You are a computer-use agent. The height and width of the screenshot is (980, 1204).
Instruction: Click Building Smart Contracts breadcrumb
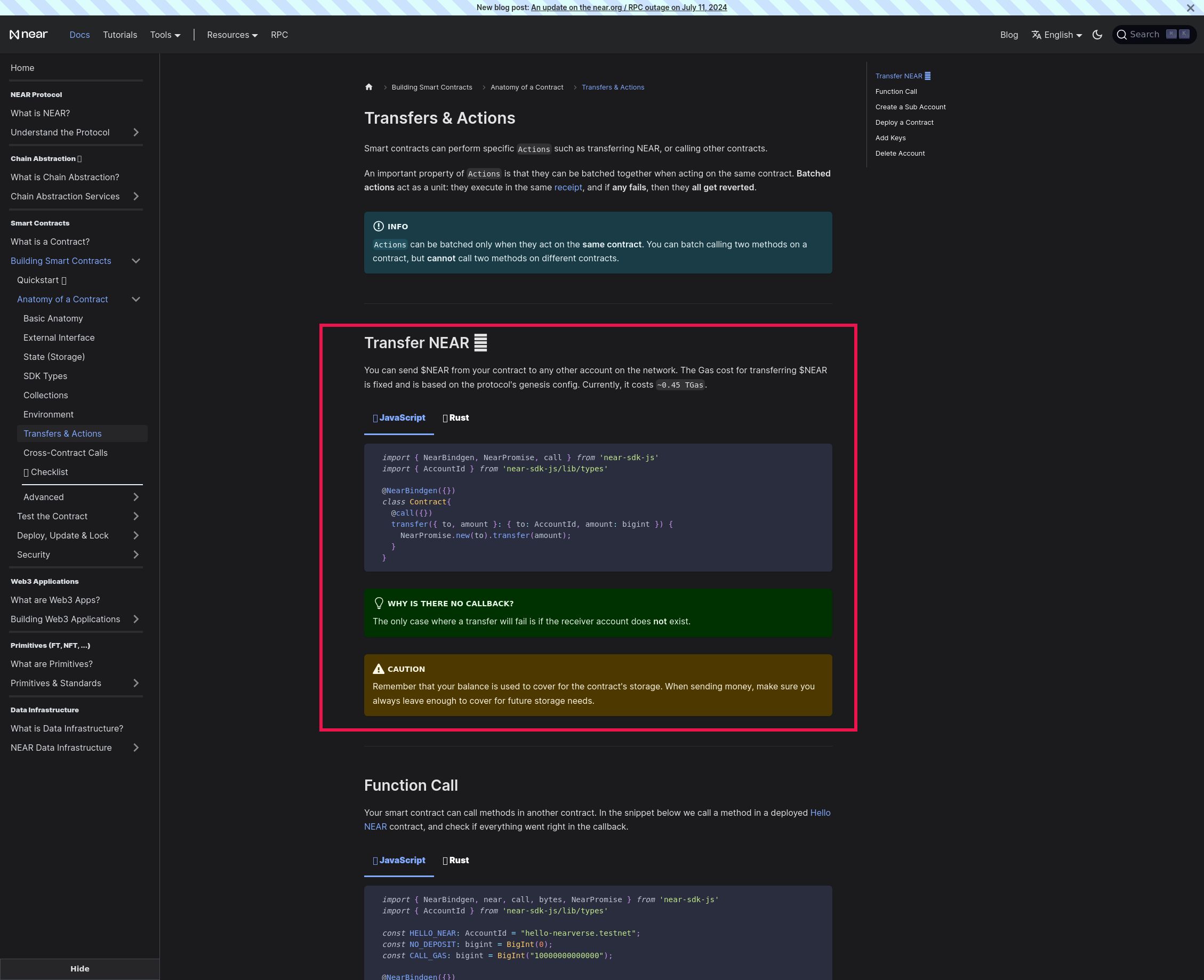(432, 87)
